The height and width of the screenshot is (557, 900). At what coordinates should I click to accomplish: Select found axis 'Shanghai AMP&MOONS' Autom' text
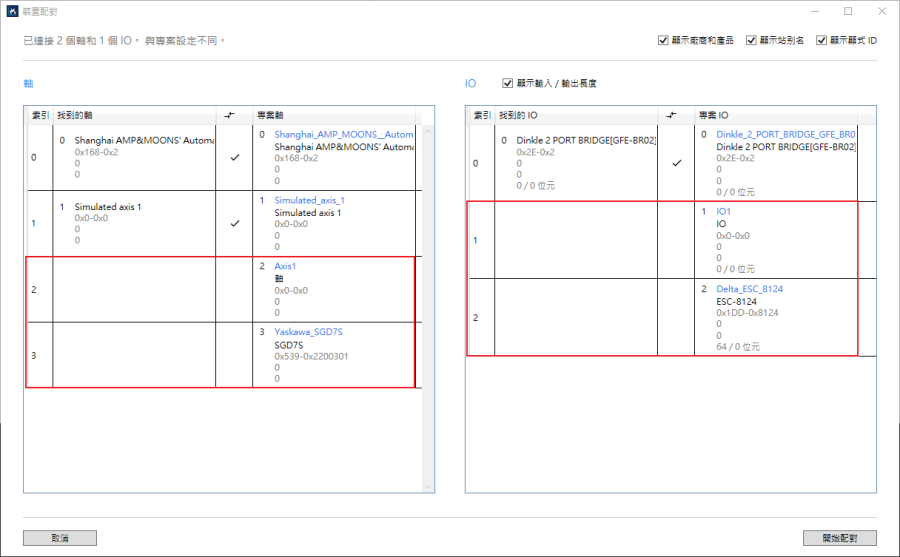point(144,140)
